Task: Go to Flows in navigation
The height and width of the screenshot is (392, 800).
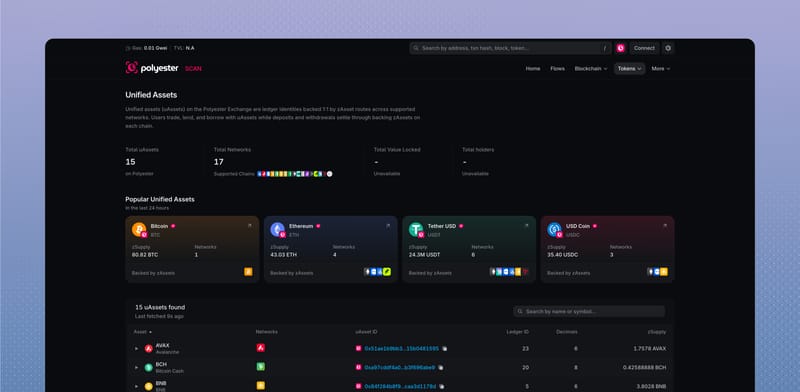Action: click(x=557, y=68)
